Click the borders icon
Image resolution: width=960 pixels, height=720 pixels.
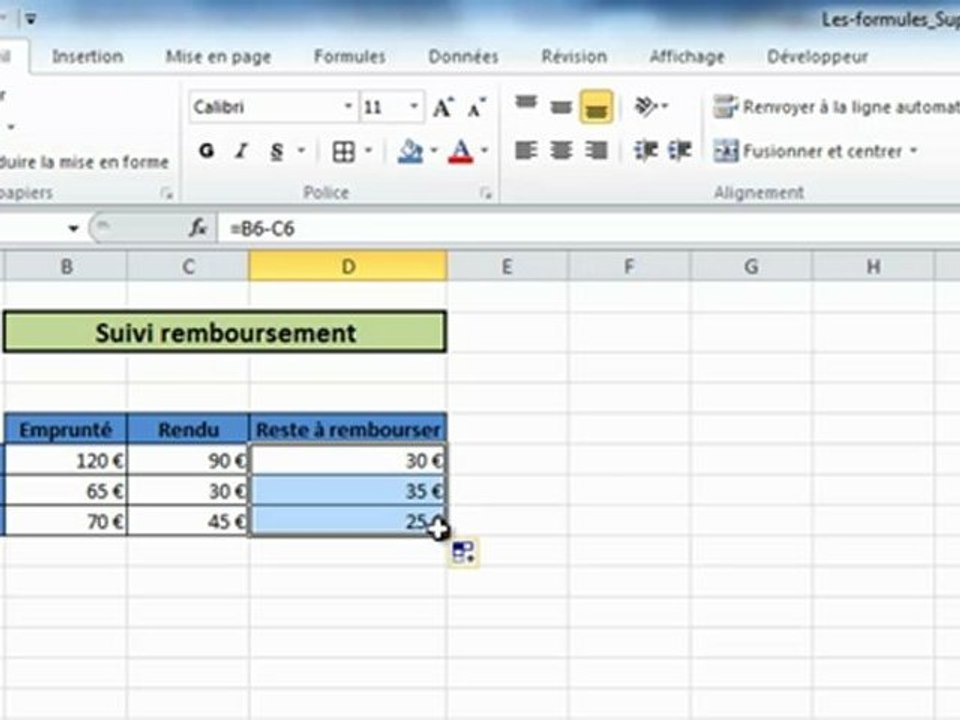pos(343,151)
